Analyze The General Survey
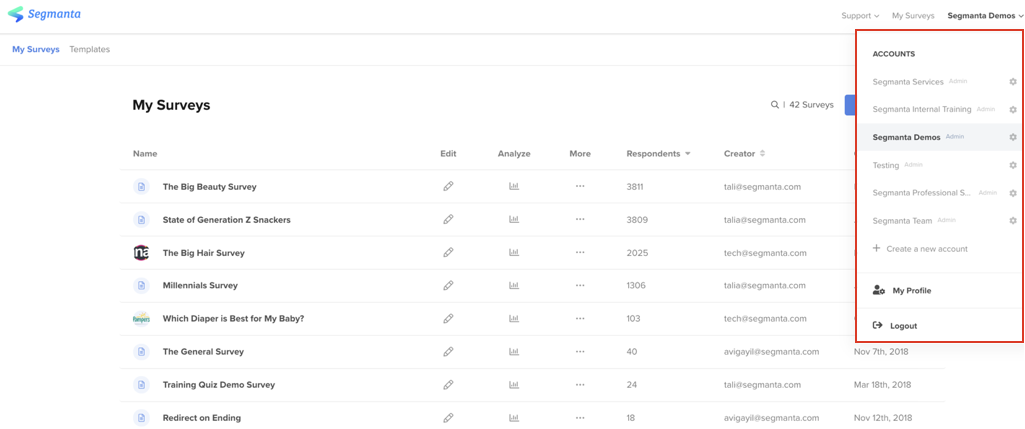Image resolution: width=1025 pixels, height=429 pixels. click(x=514, y=351)
